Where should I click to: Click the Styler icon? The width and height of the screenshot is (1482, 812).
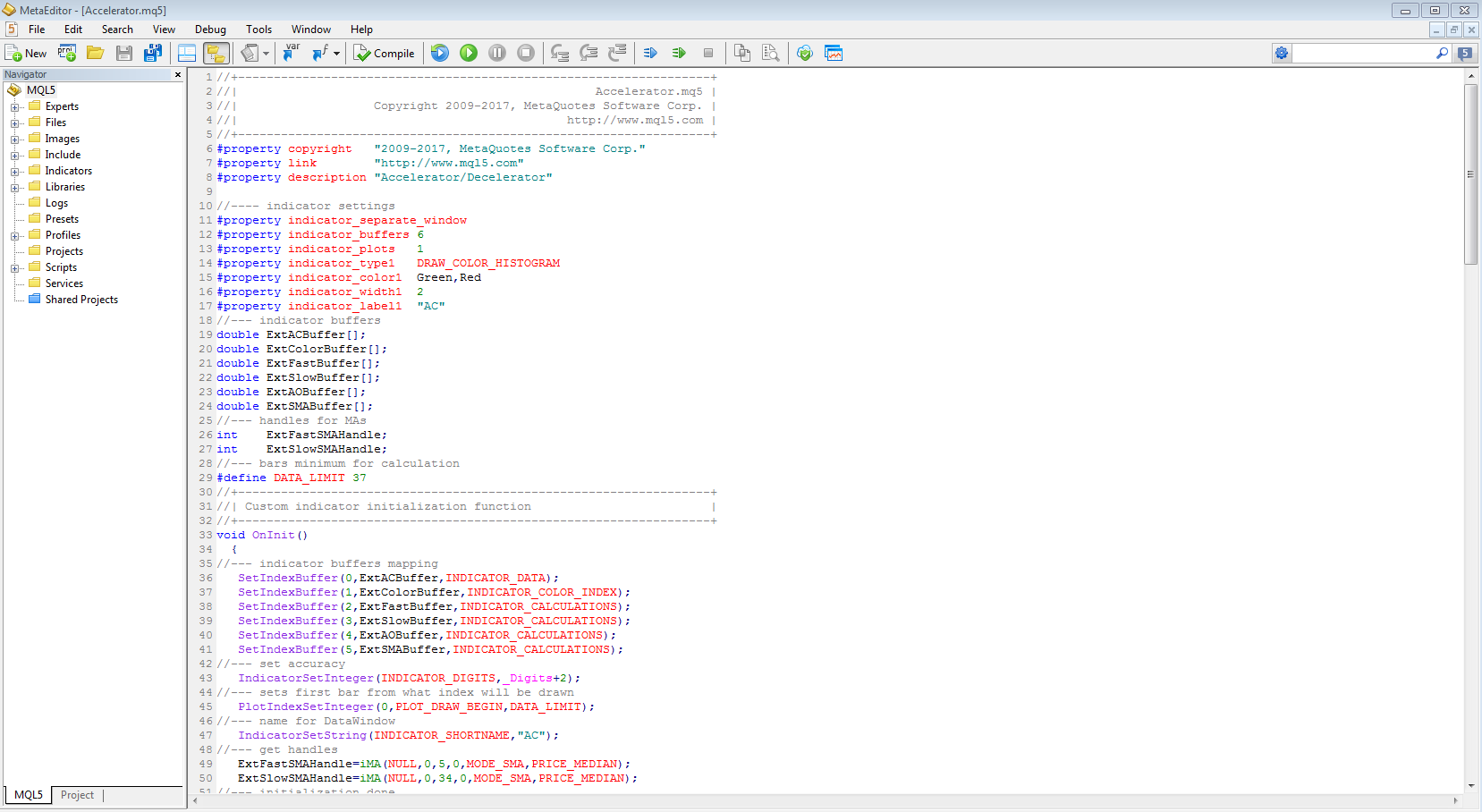tap(250, 54)
